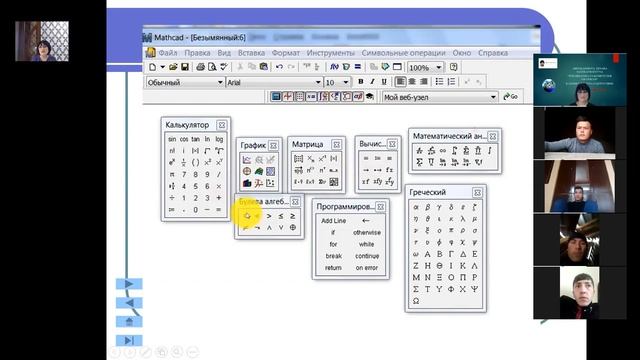Click the return programming operator
The height and width of the screenshot is (360, 640).
tap(333, 268)
